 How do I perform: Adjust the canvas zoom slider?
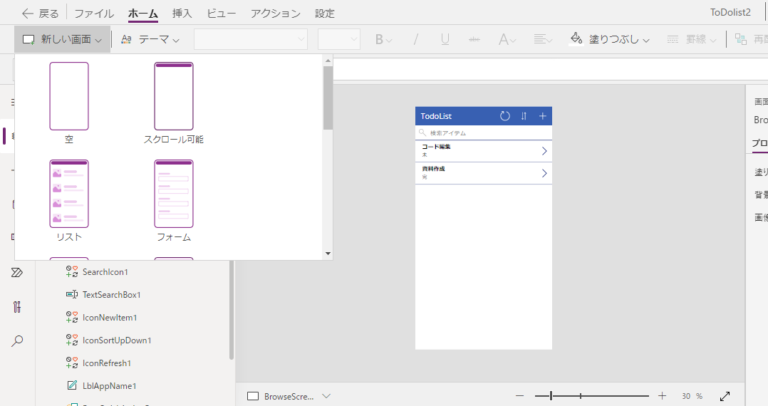pyautogui.click(x=592, y=396)
